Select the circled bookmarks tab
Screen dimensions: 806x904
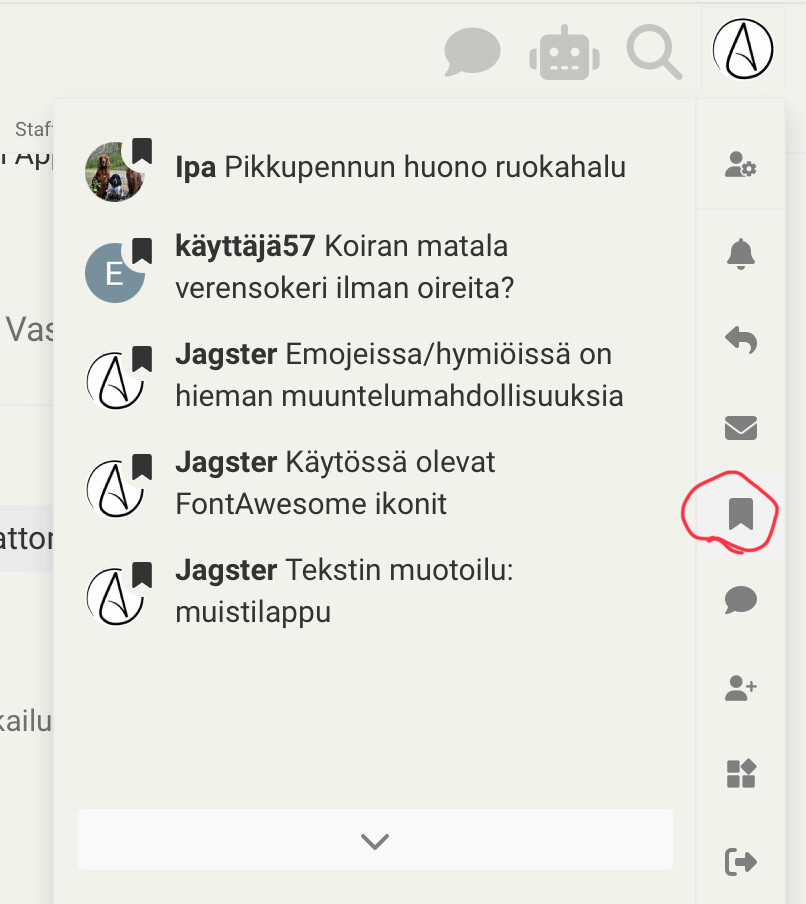740,514
